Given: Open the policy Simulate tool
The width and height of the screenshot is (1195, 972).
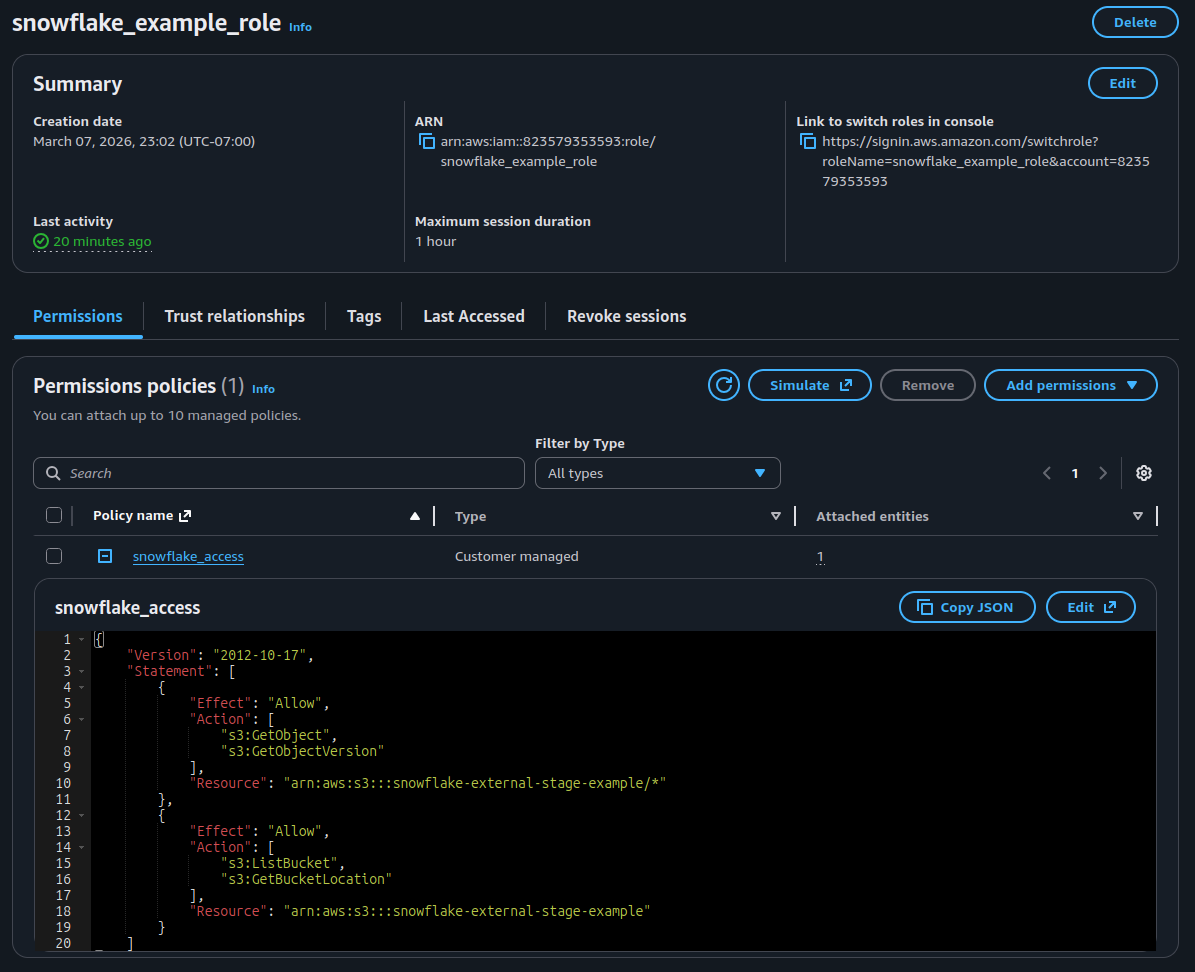Looking at the screenshot, I should [x=809, y=385].
